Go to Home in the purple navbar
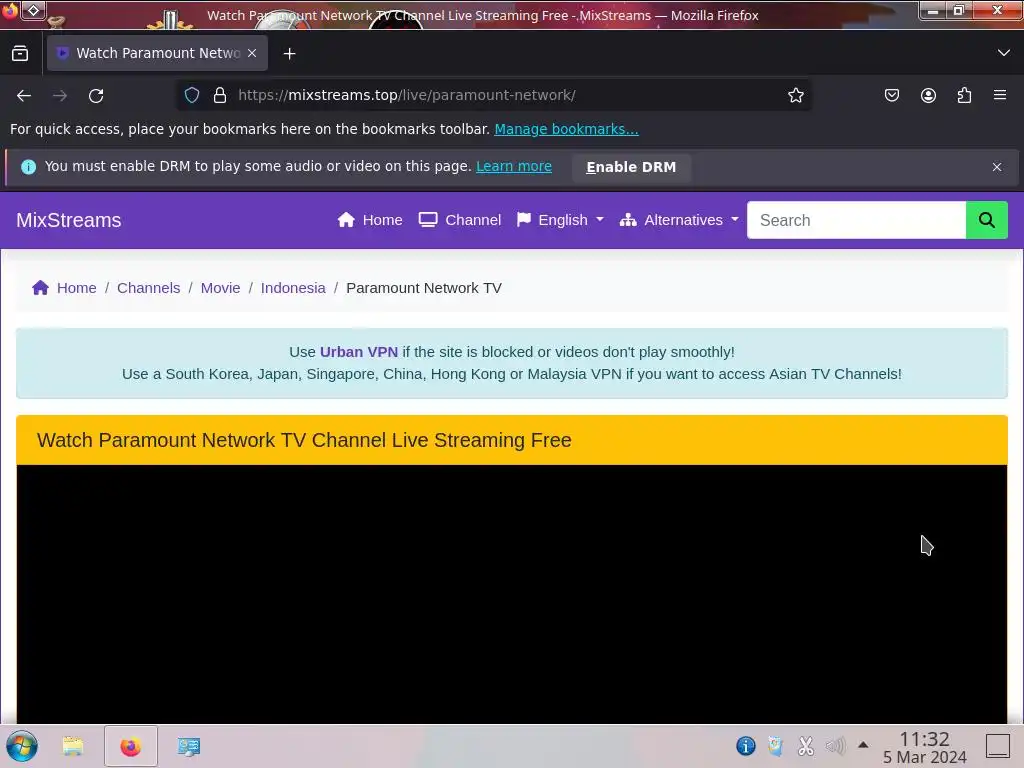 click(x=370, y=220)
